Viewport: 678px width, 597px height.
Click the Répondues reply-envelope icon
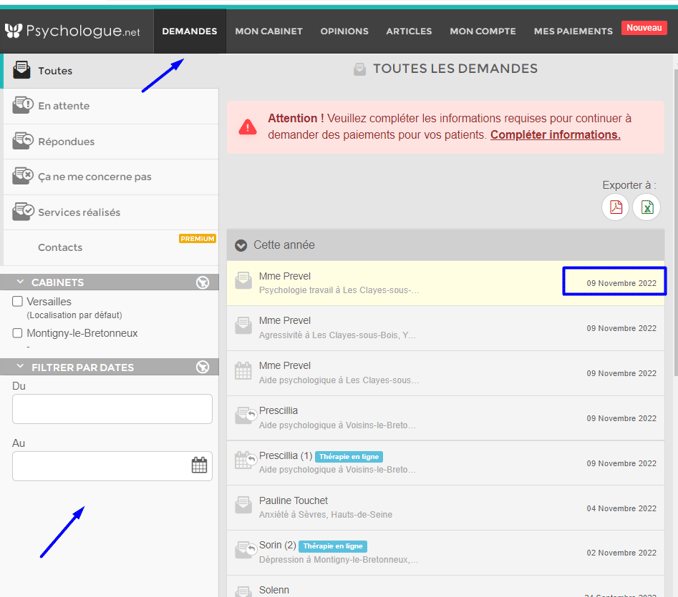(23, 141)
